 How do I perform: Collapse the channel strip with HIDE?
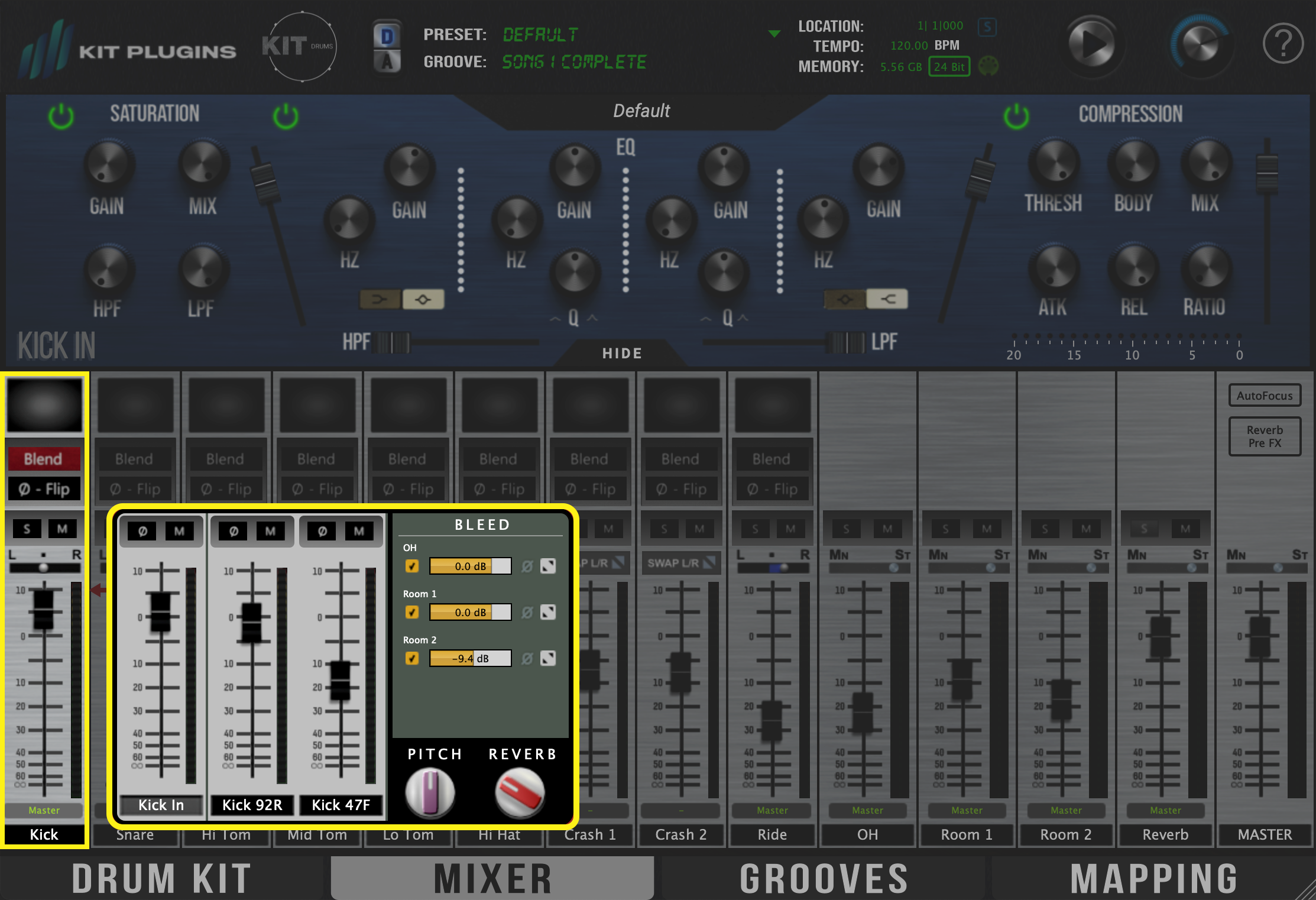622,354
